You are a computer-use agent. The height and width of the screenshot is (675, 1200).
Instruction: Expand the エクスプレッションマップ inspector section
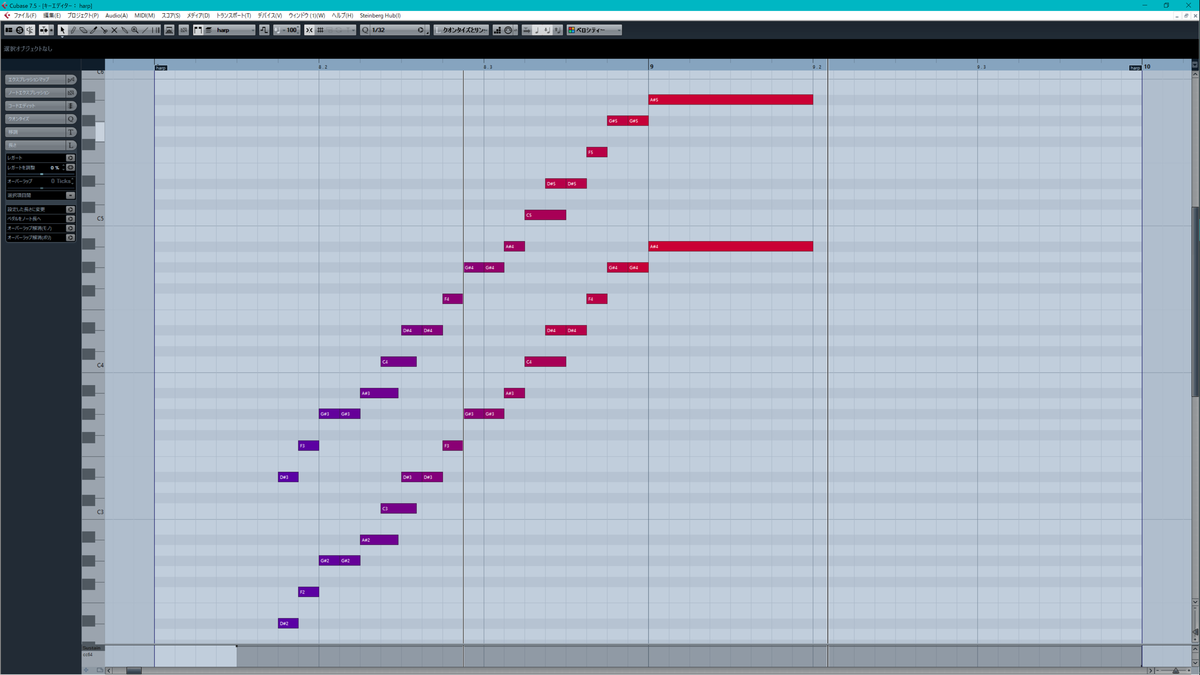tap(41, 79)
